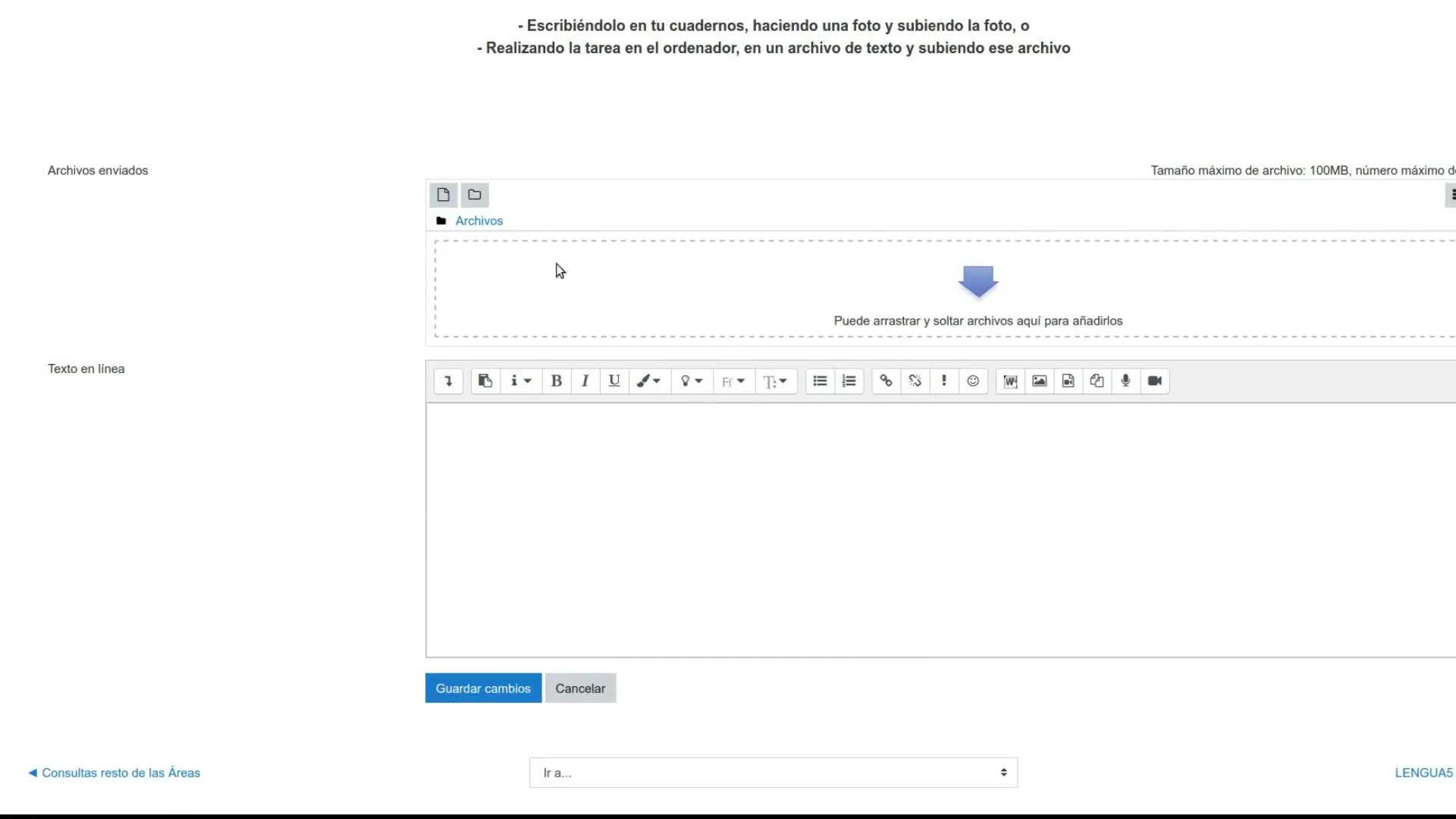Image resolution: width=1456 pixels, height=819 pixels.
Task: Record video with camera icon
Action: point(1154,381)
